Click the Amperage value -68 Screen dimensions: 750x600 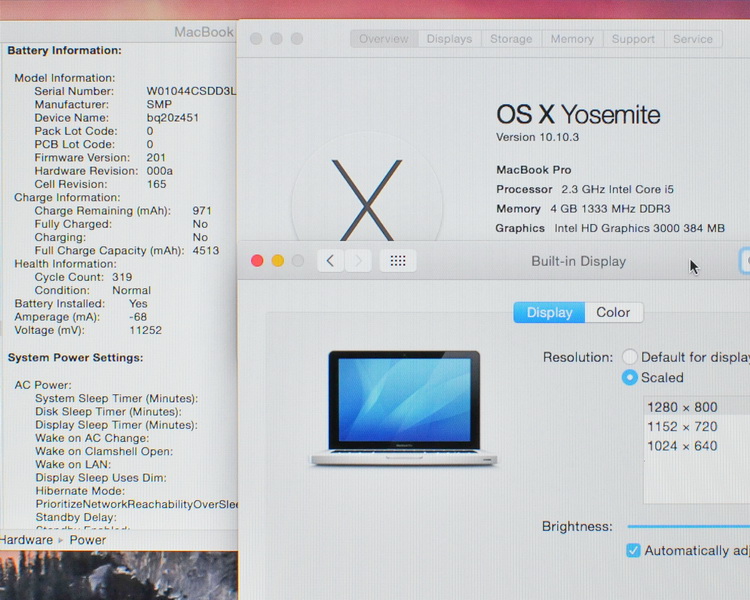[x=138, y=317]
